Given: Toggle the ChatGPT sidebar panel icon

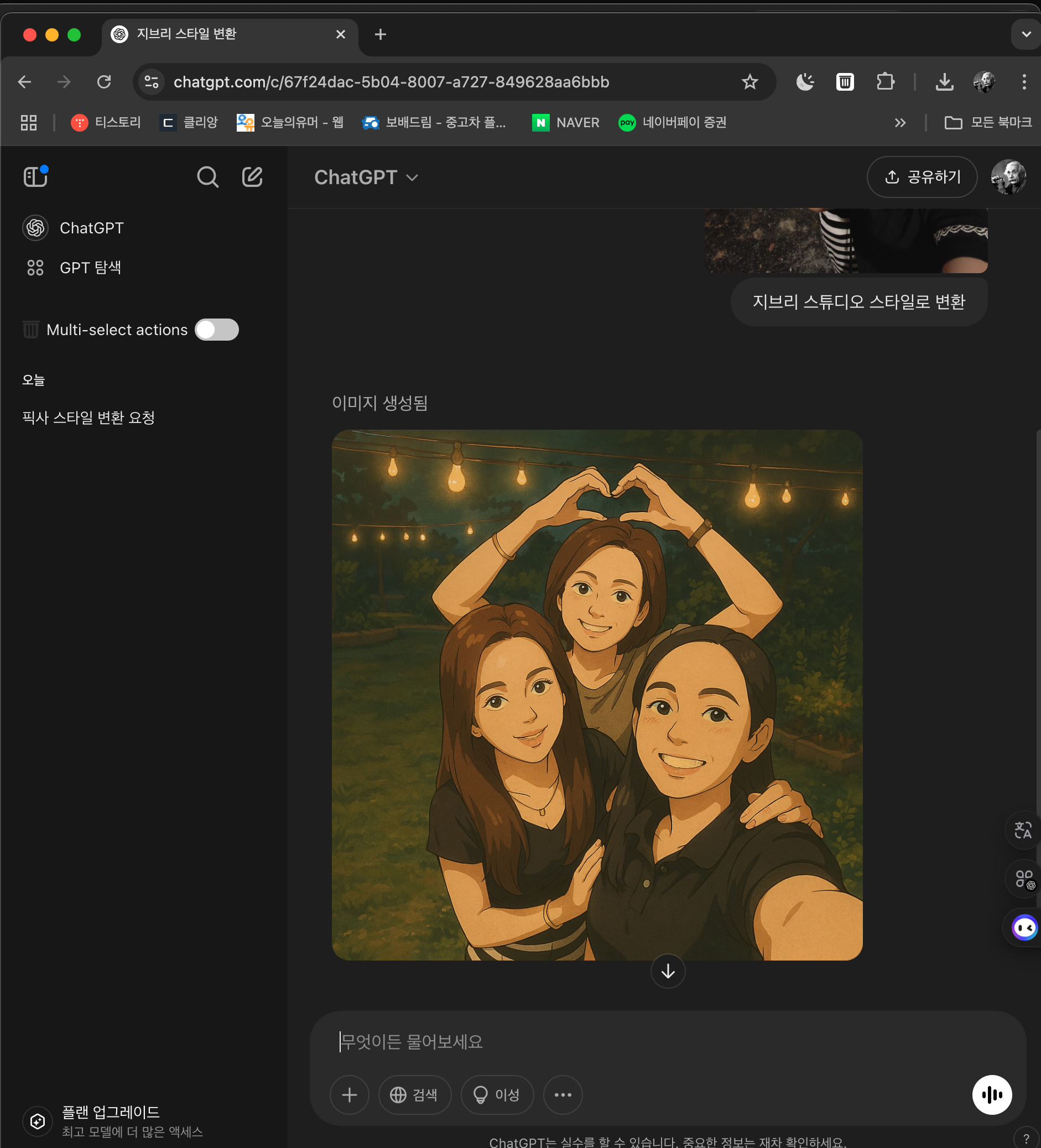Looking at the screenshot, I should [35, 176].
